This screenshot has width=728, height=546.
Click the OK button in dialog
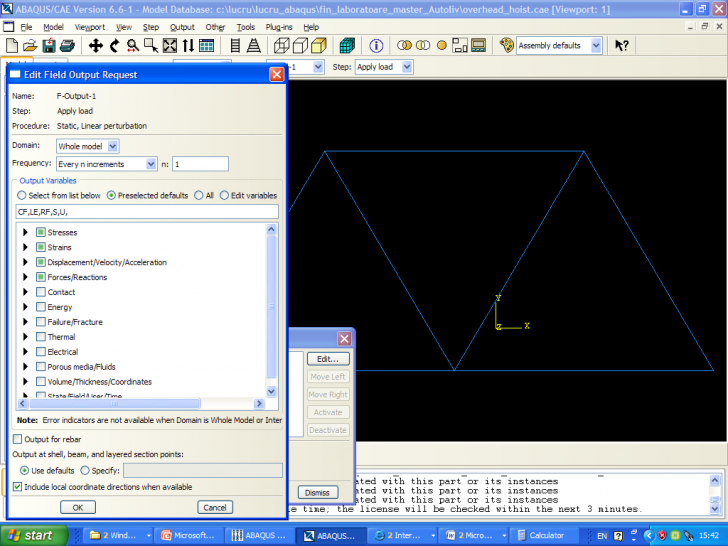coord(77,507)
